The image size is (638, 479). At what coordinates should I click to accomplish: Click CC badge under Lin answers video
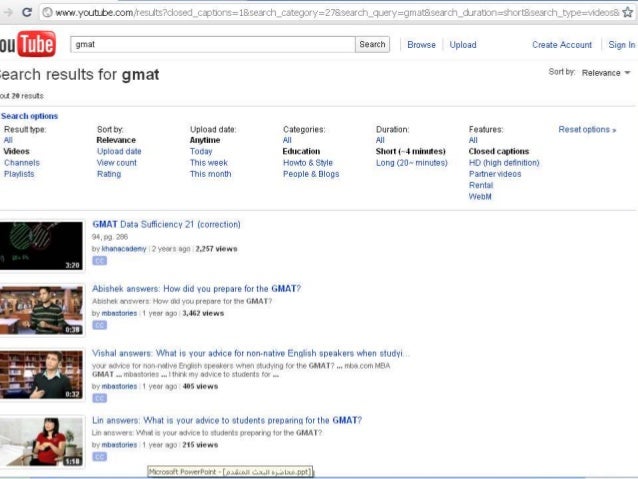[99, 457]
